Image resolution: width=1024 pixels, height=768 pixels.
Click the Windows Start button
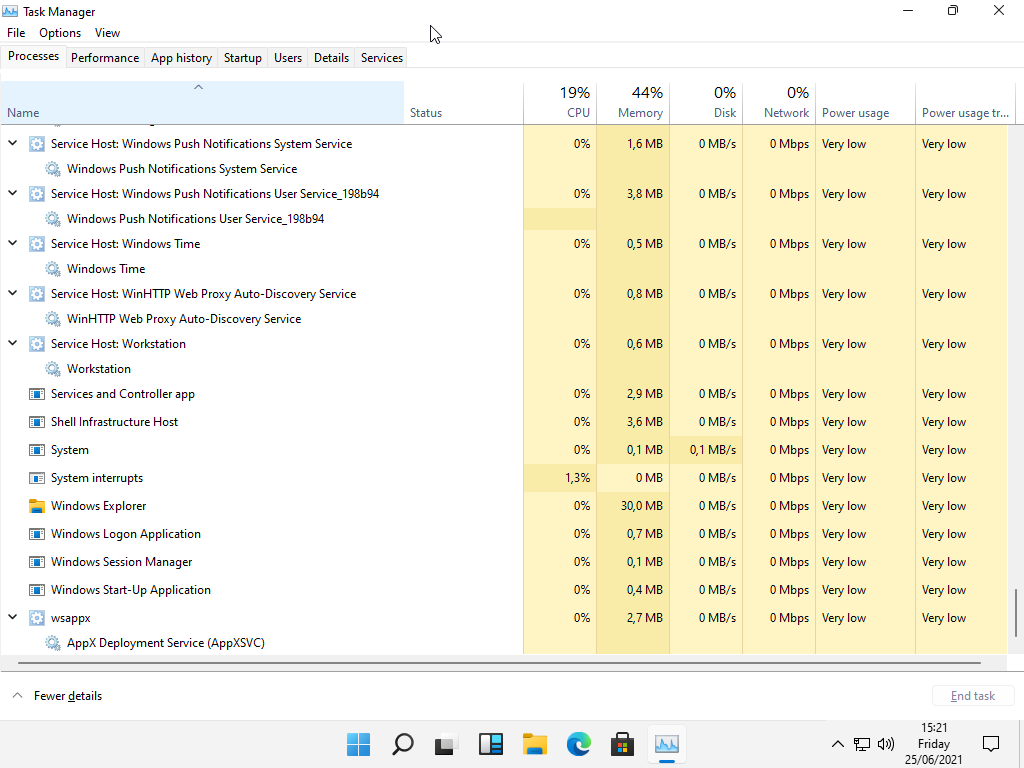tap(358, 744)
